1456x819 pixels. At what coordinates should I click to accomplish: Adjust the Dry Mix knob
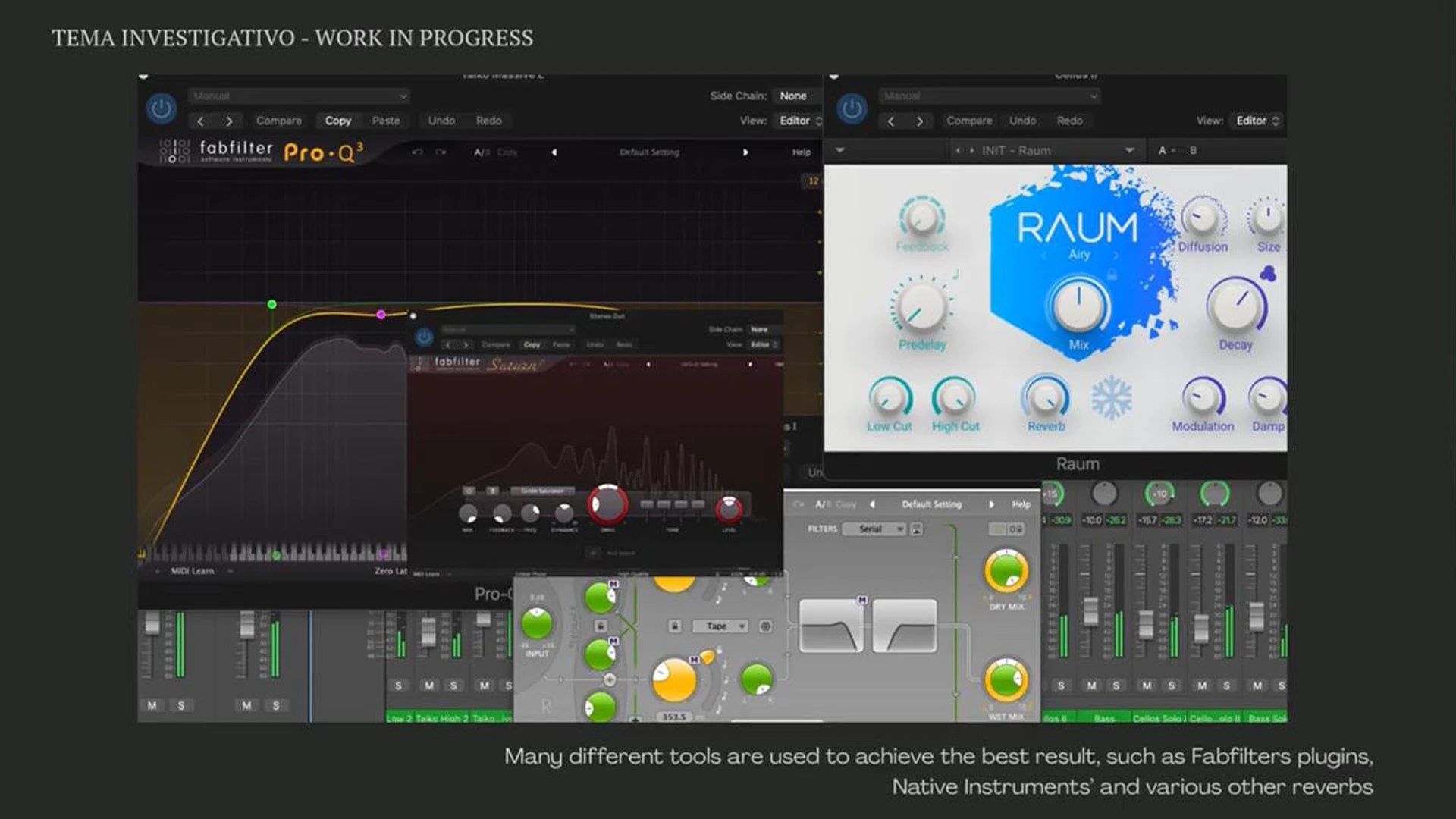[1006, 572]
